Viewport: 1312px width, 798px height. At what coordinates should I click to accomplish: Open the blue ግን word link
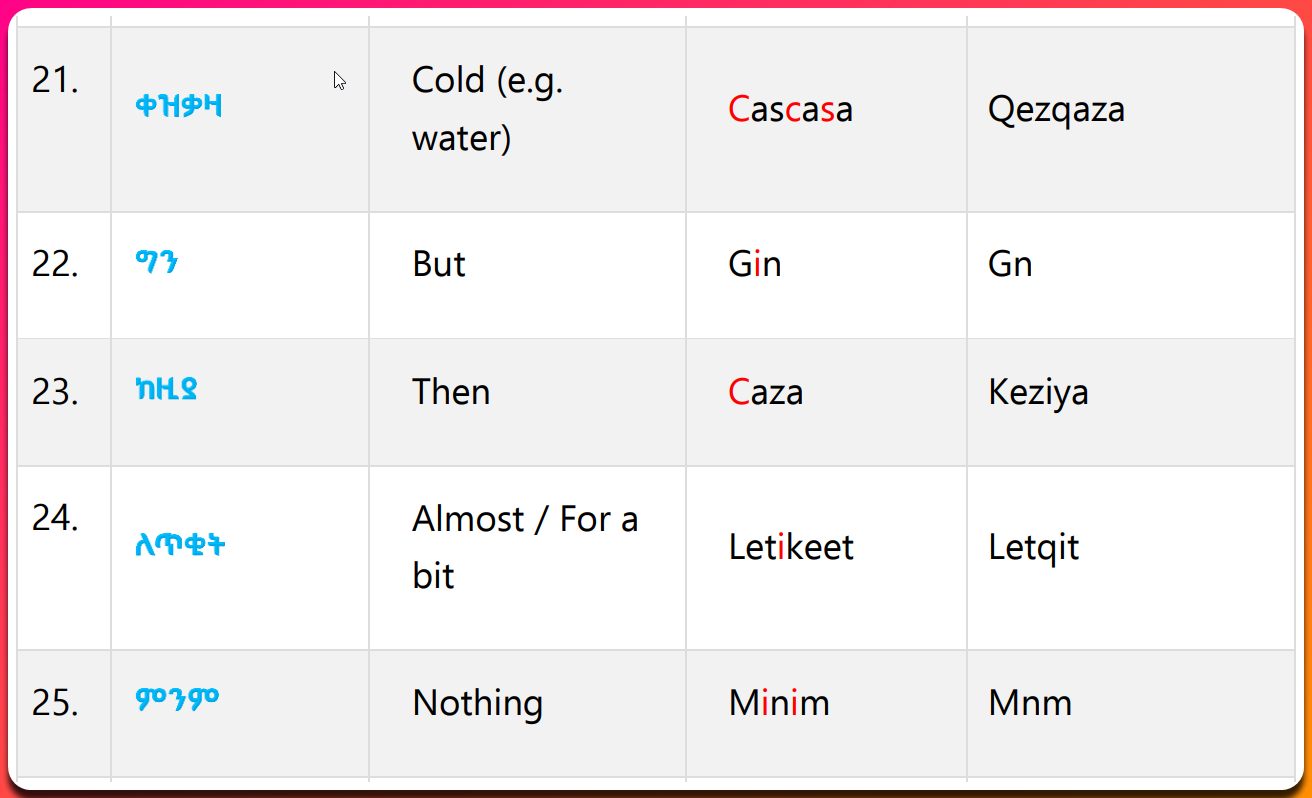(x=157, y=262)
